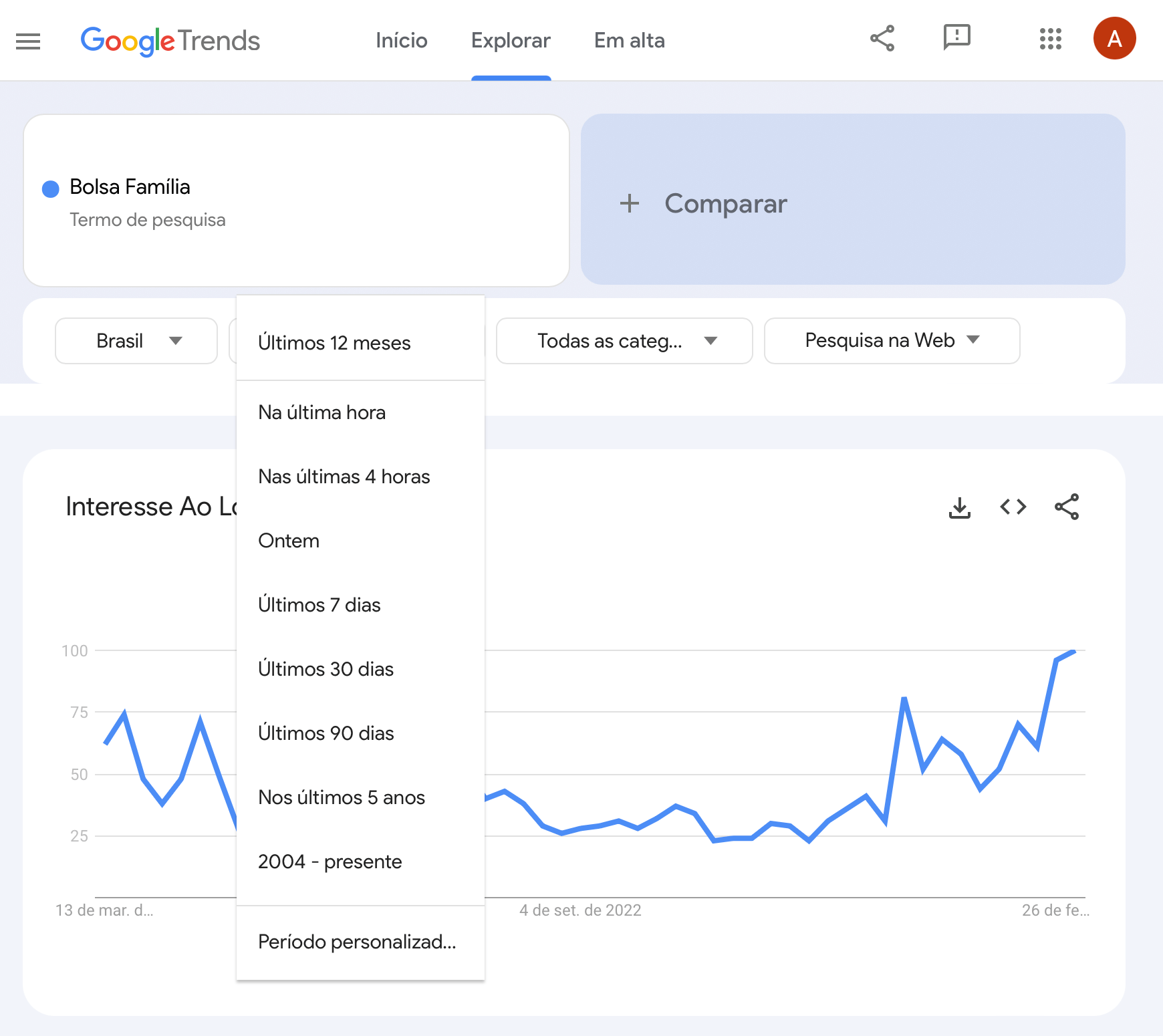Pick Nas últimas 4 horas
Screen dimensions: 1163x1036
pos(360,477)
